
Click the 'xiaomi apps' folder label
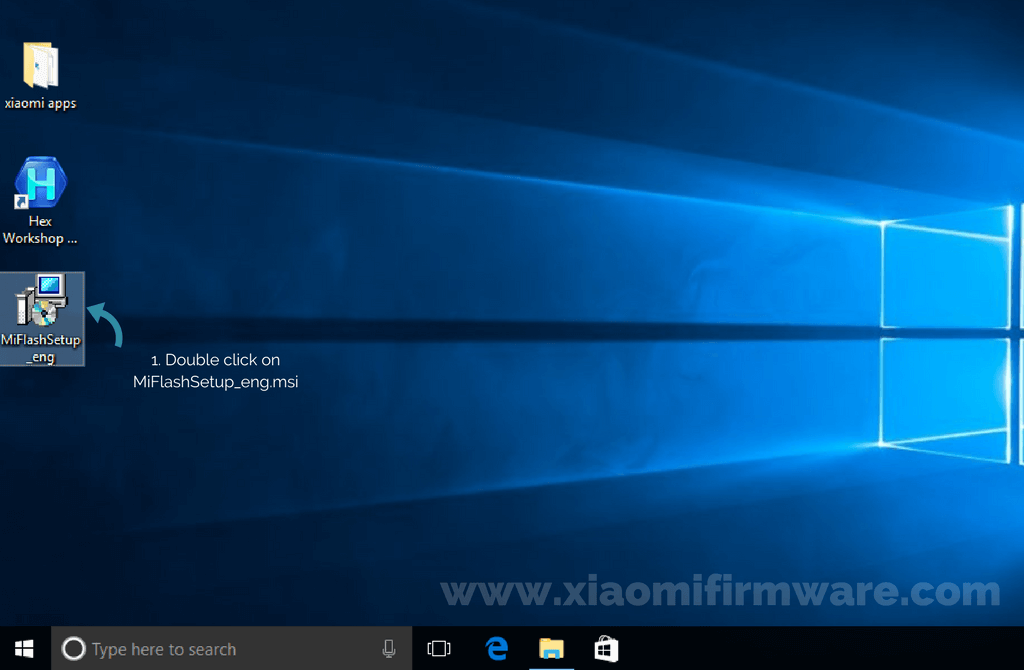click(x=40, y=103)
